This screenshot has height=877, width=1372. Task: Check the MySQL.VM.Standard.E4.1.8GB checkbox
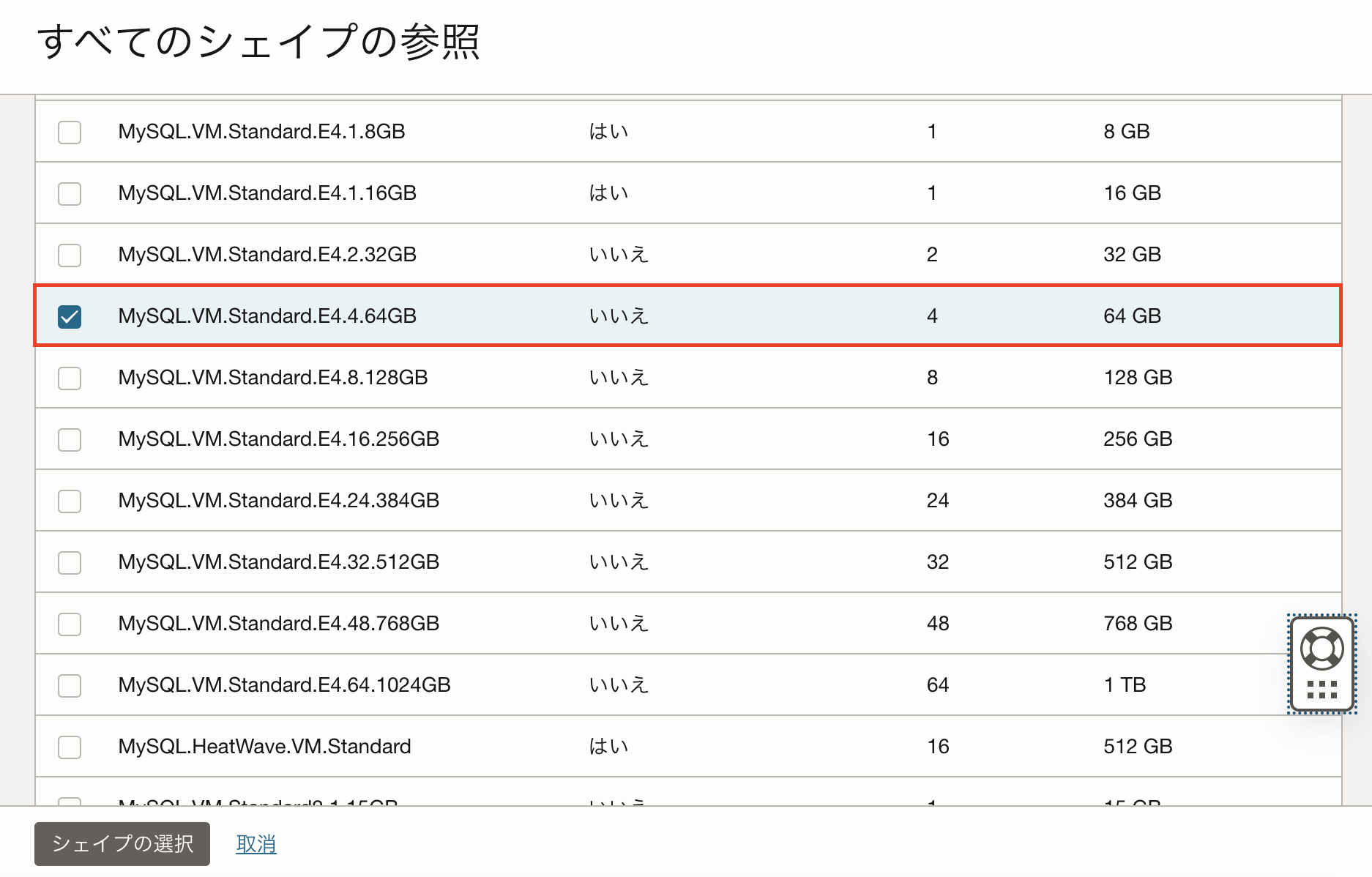coord(70,133)
